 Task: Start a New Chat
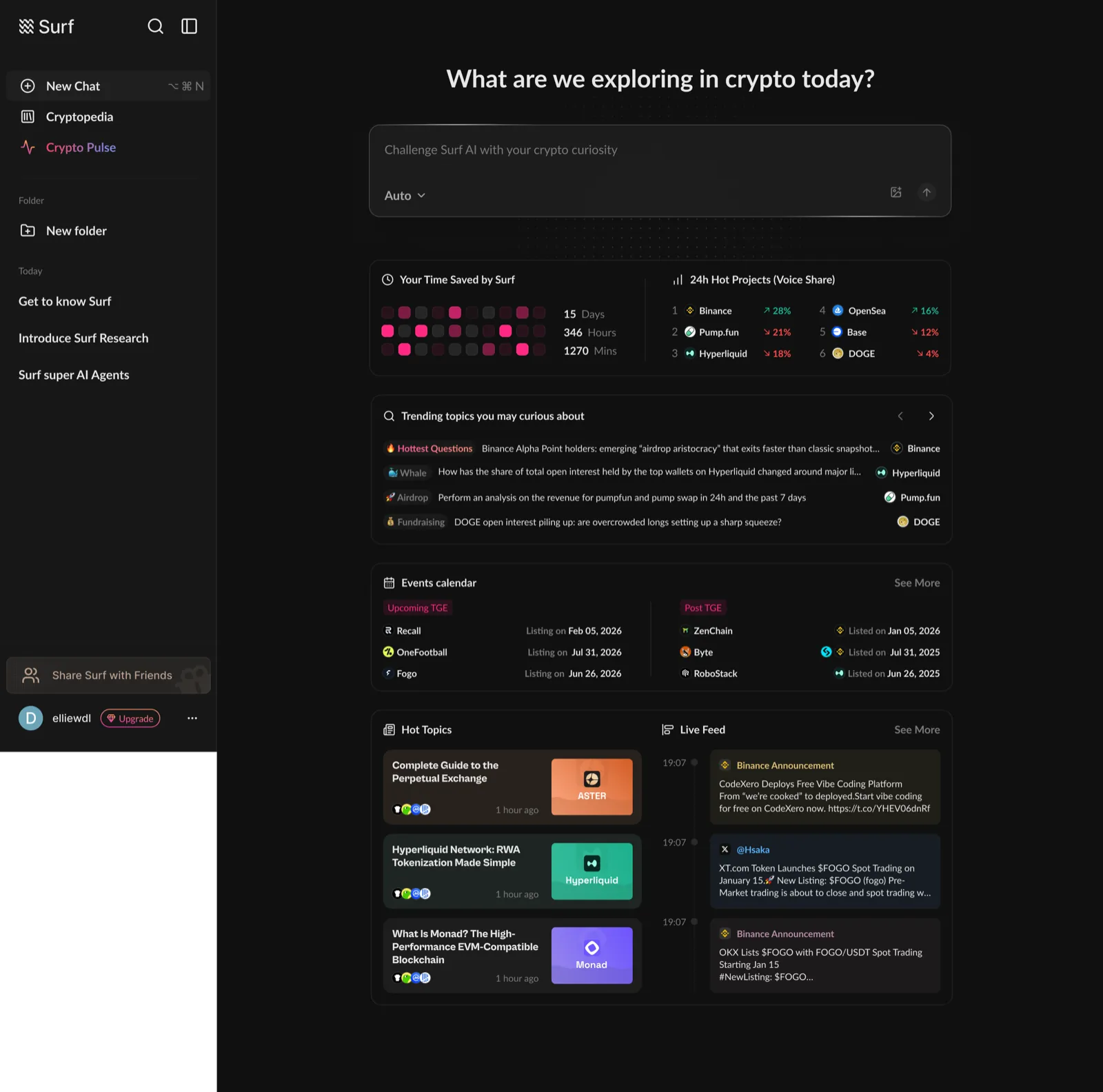click(x=108, y=86)
